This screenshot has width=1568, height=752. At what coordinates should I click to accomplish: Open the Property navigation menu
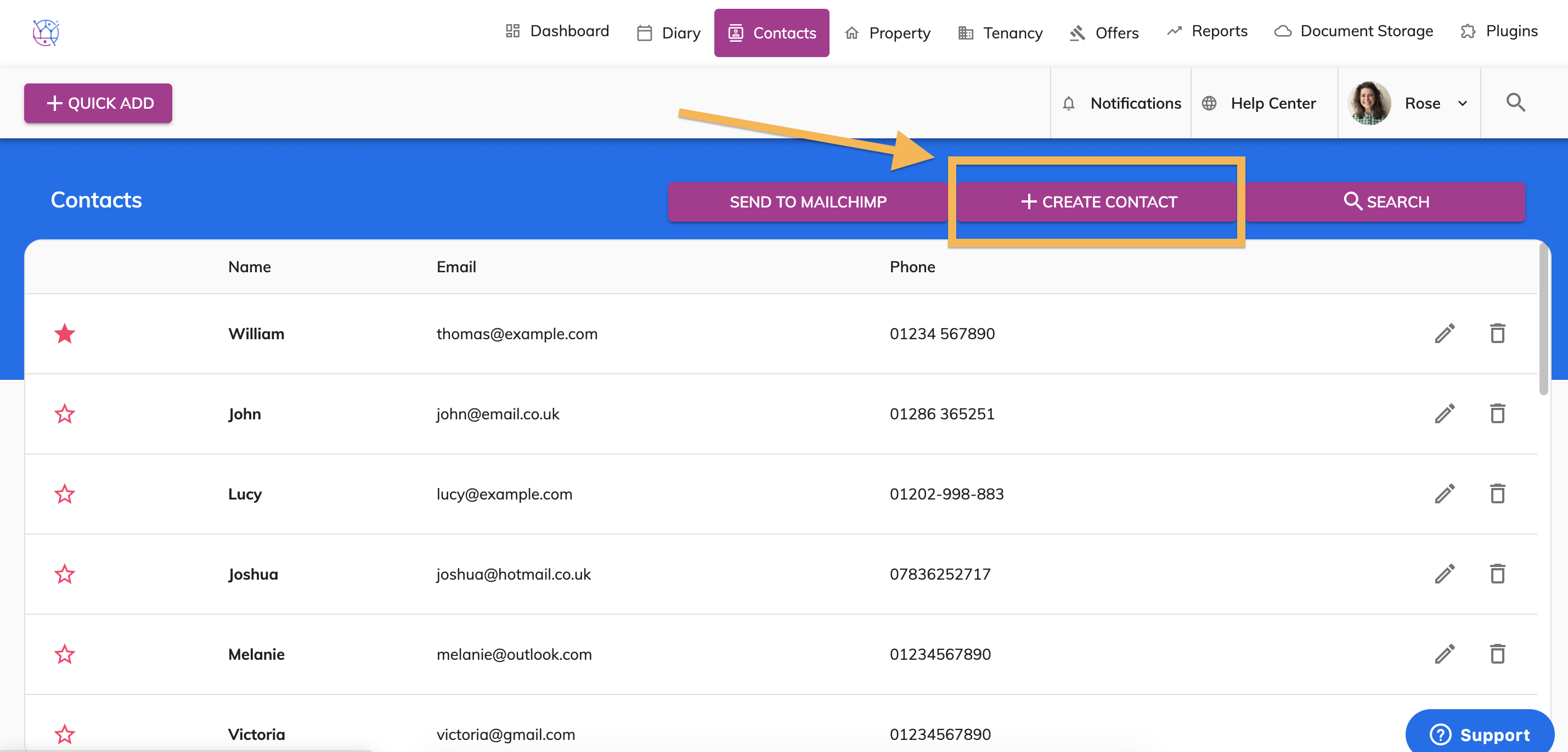(888, 33)
